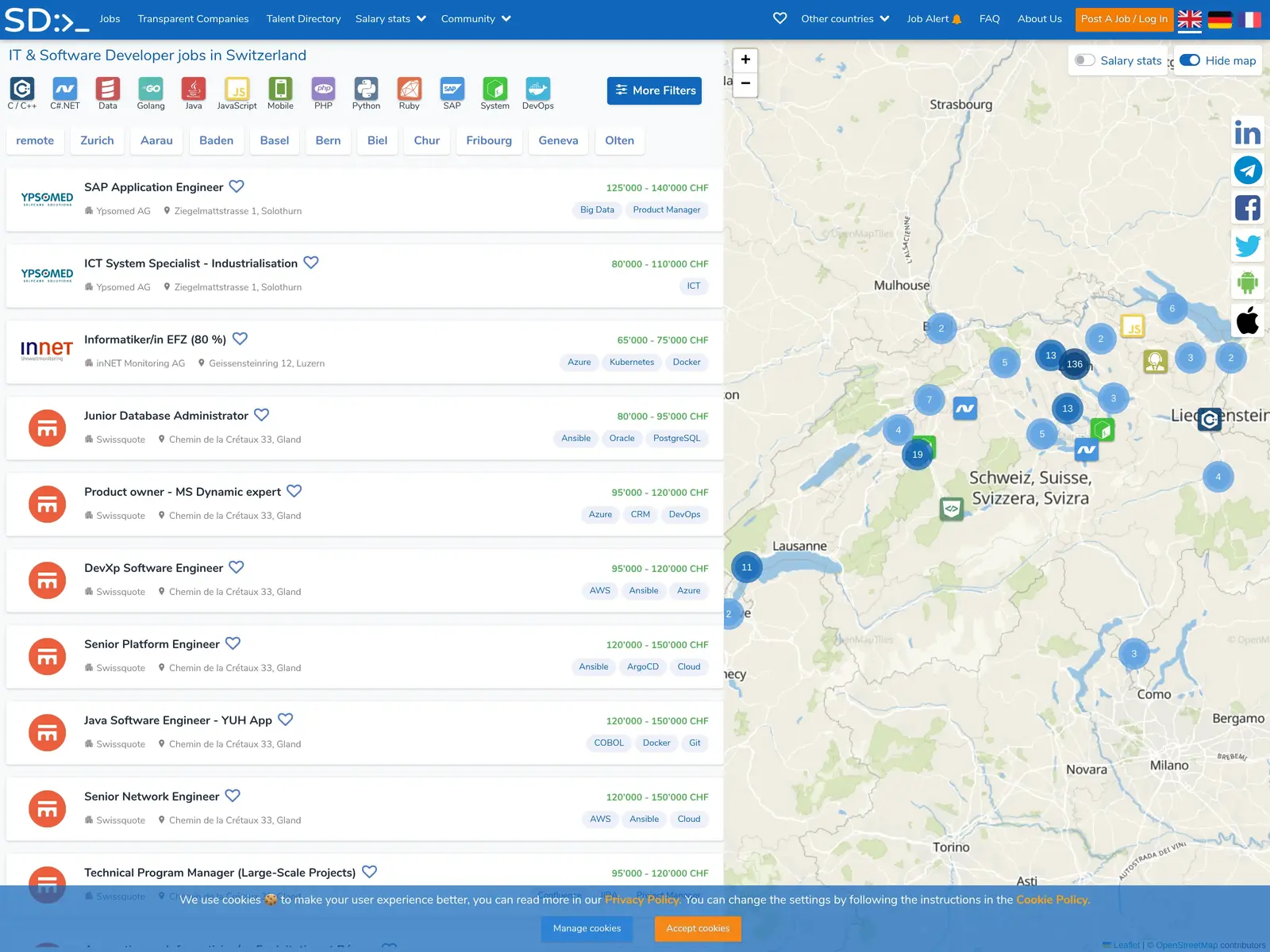Filter jobs by Zurich city

pyautogui.click(x=97, y=140)
